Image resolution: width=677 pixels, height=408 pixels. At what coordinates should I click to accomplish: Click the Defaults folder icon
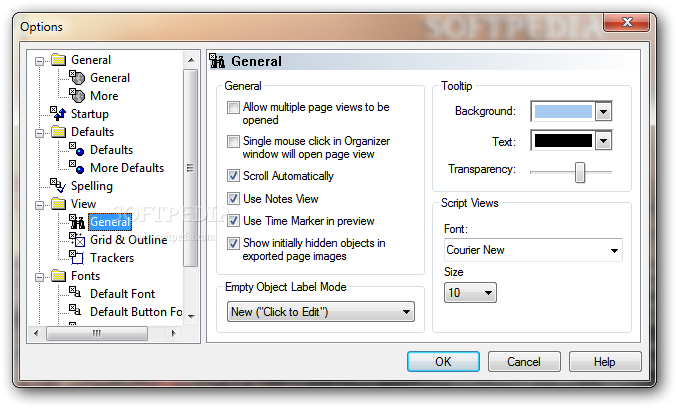click(58, 132)
